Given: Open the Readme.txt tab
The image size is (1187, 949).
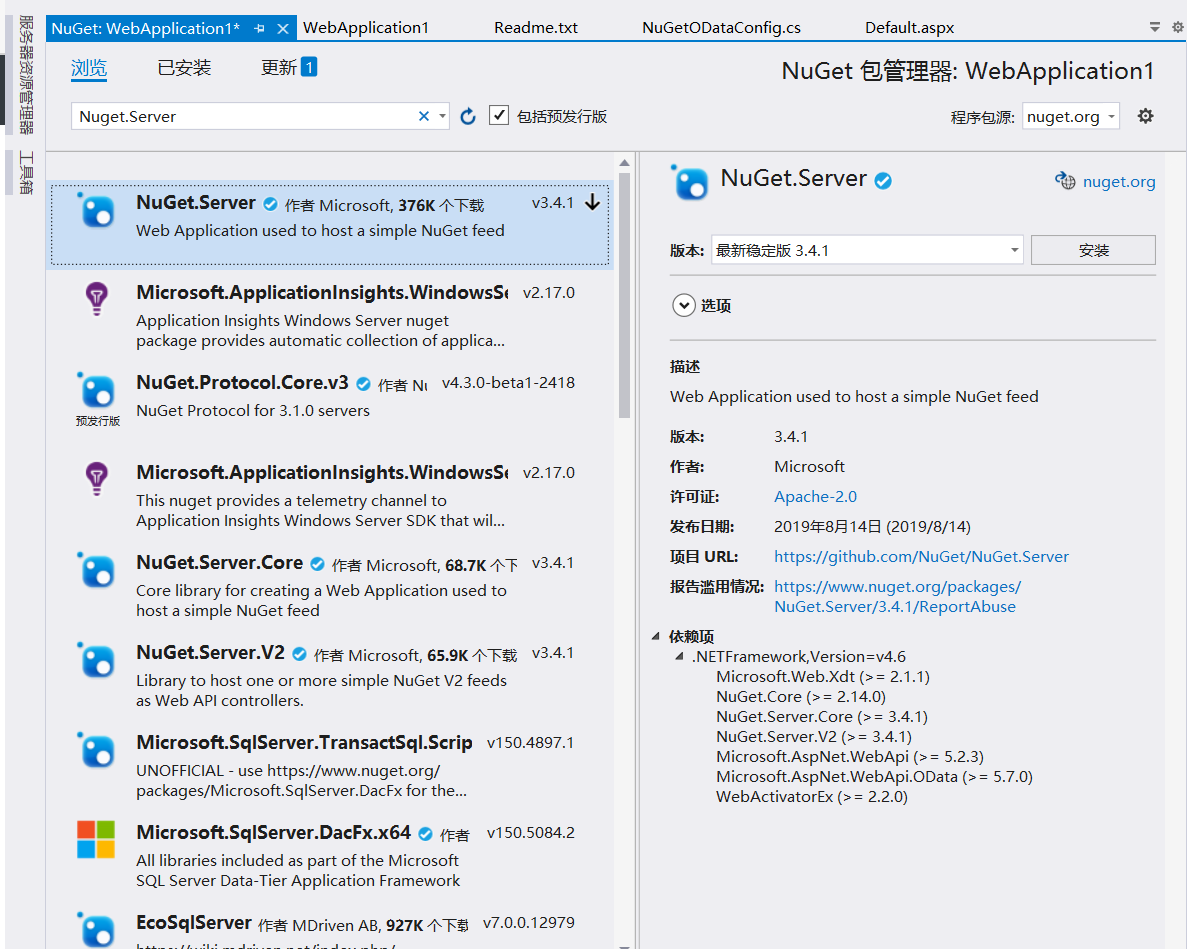Looking at the screenshot, I should click(x=536, y=28).
